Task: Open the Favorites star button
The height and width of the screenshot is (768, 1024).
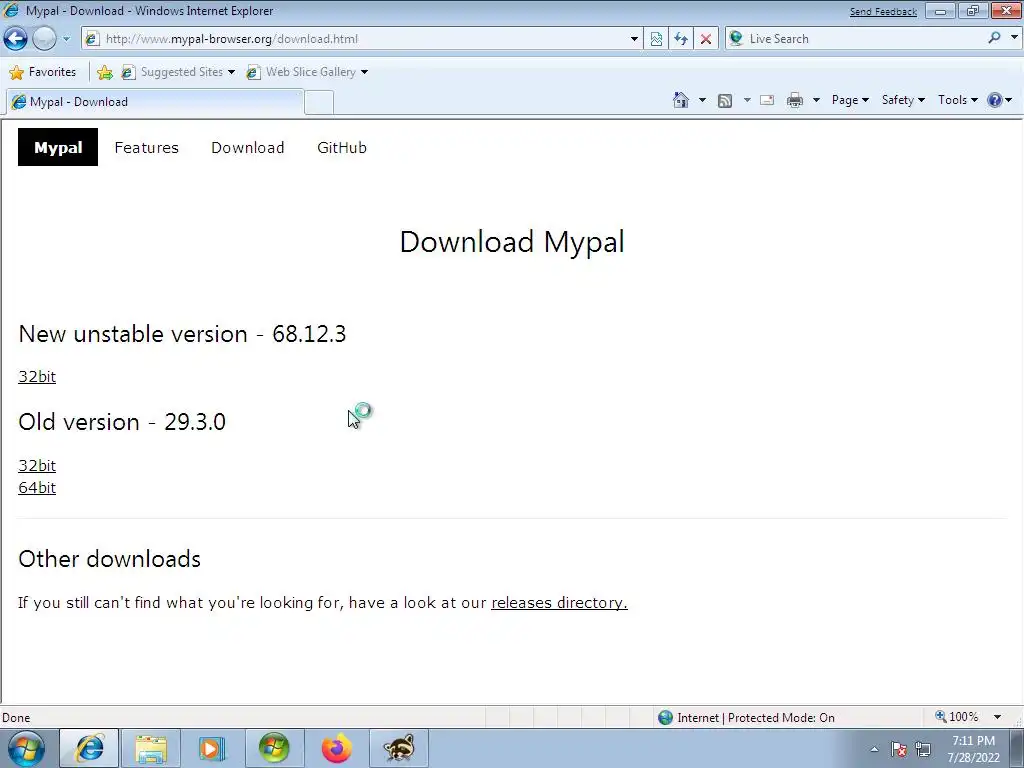Action: pos(43,72)
